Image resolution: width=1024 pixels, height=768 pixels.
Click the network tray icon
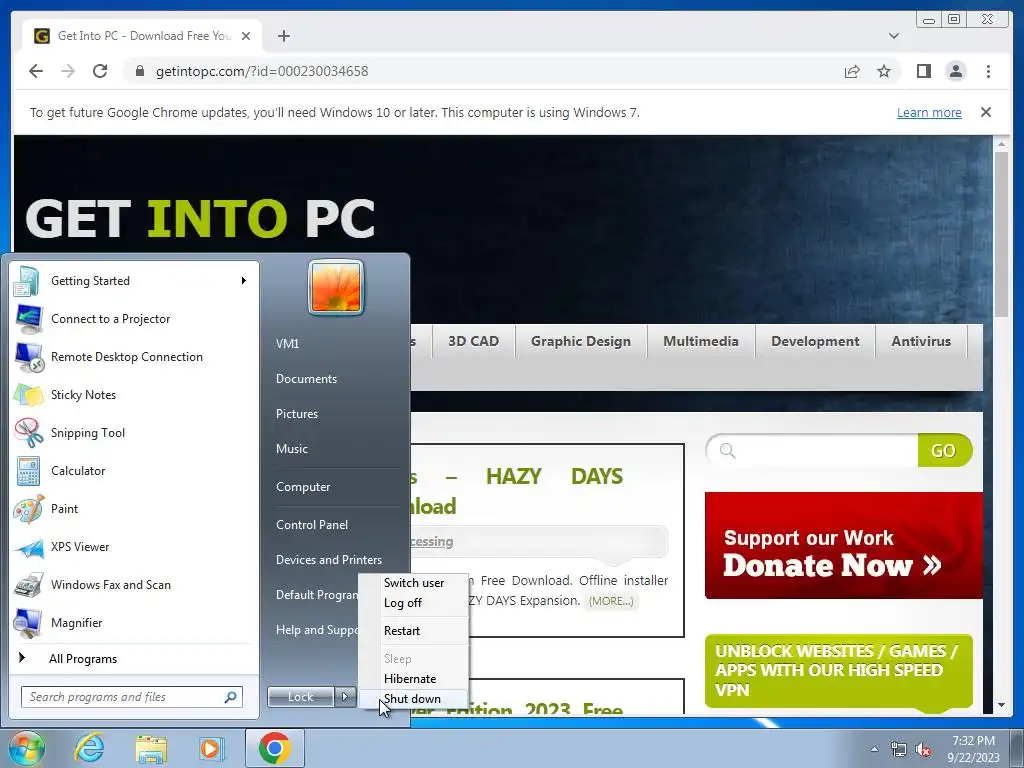point(899,750)
